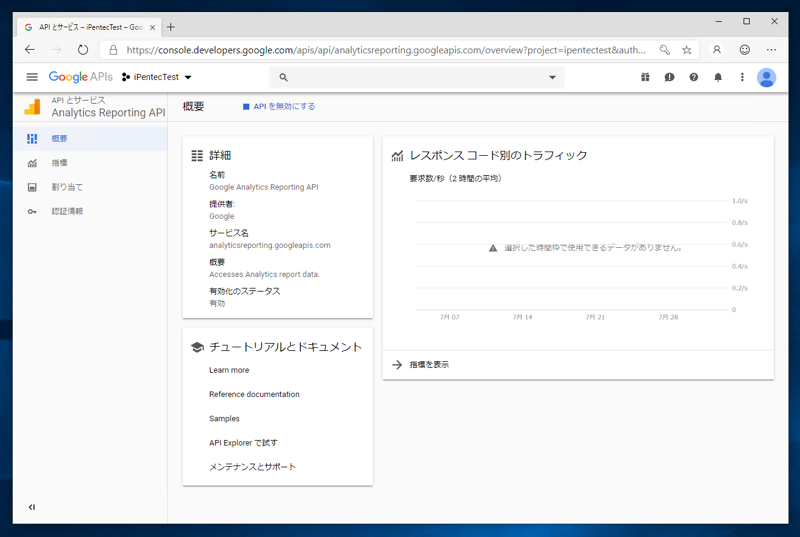Click the site lock security icon

(113, 50)
